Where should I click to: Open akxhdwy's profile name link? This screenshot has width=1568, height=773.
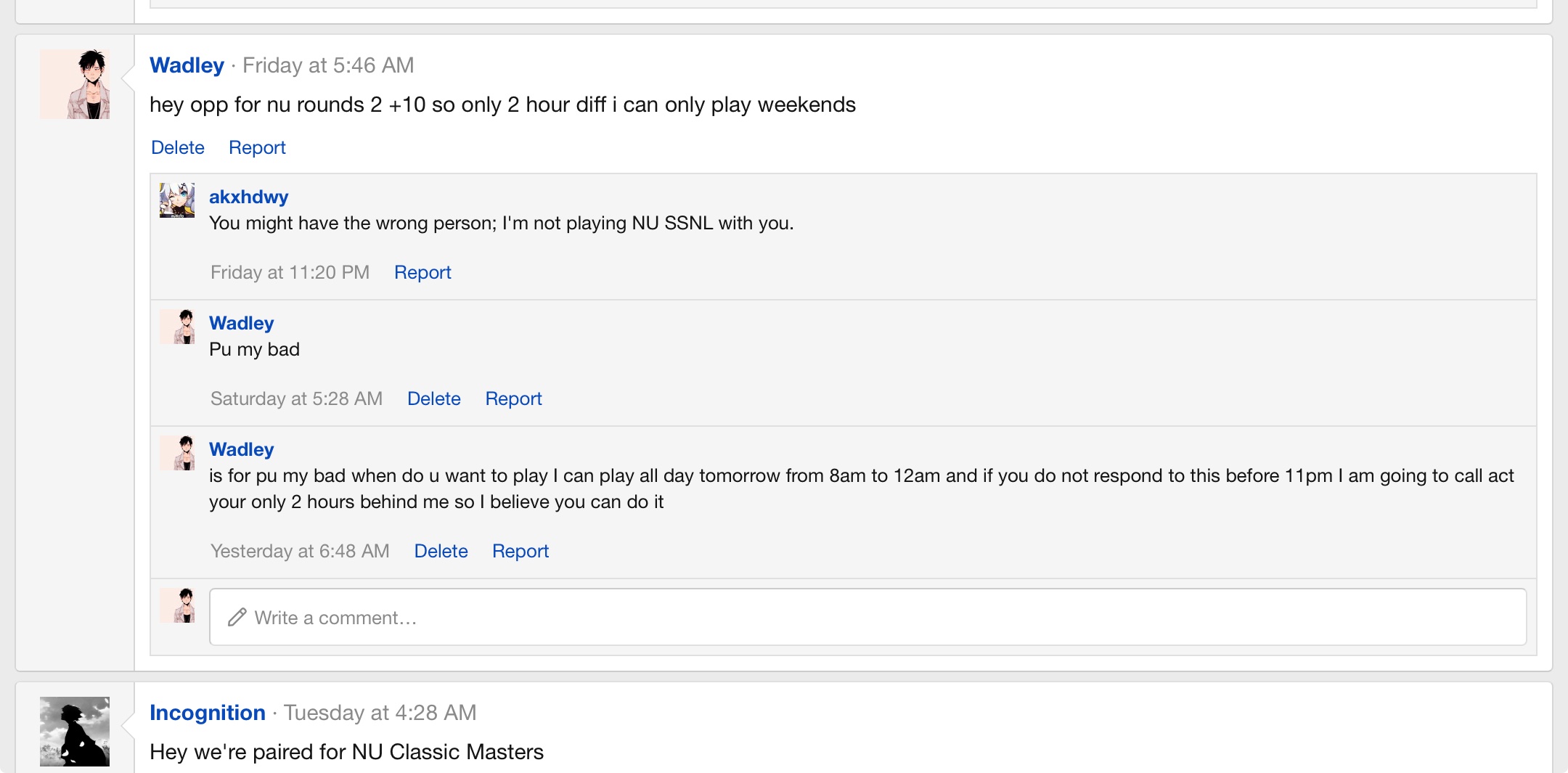248,197
